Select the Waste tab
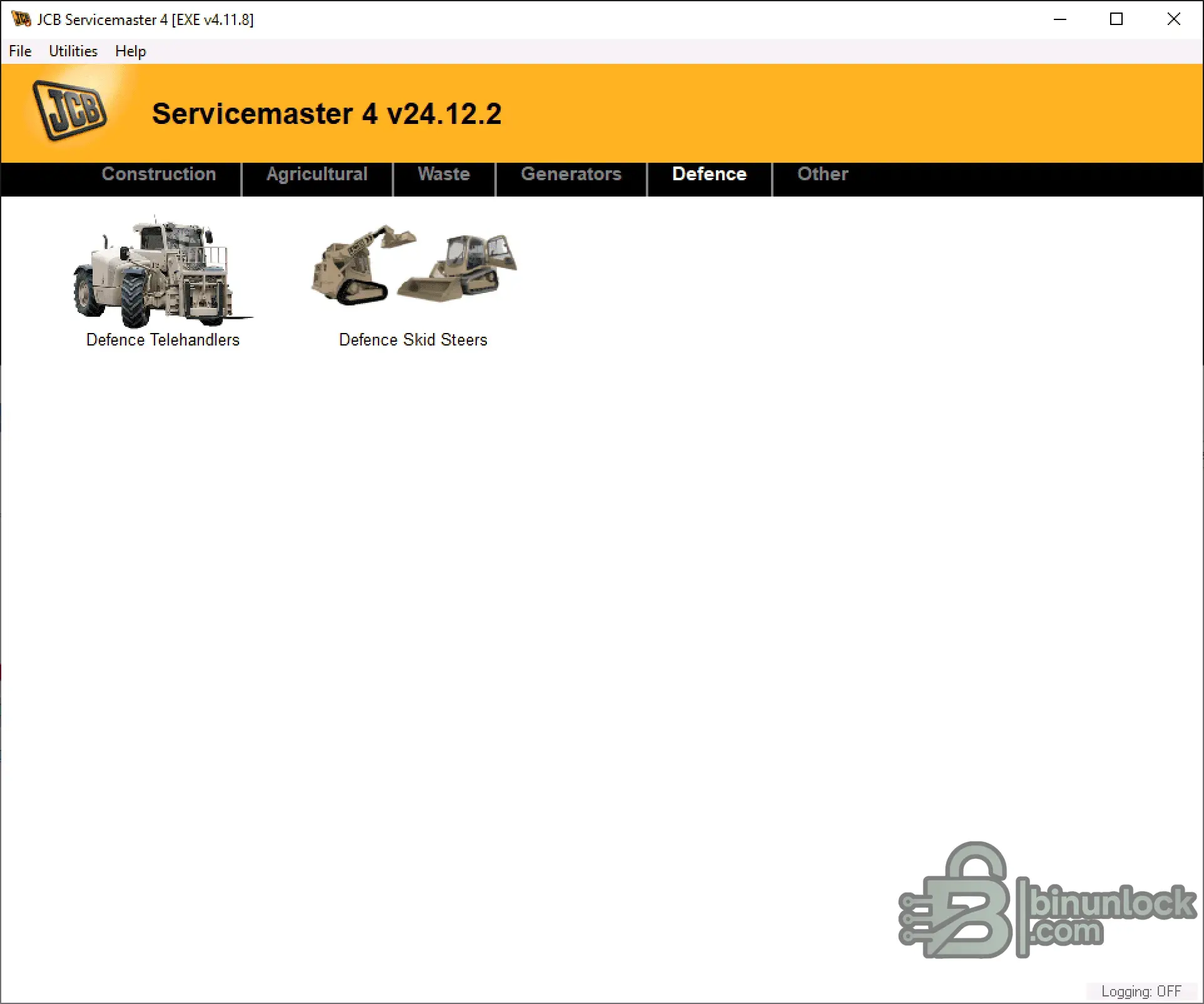Screen dimensions: 1204x1004 (x=444, y=174)
